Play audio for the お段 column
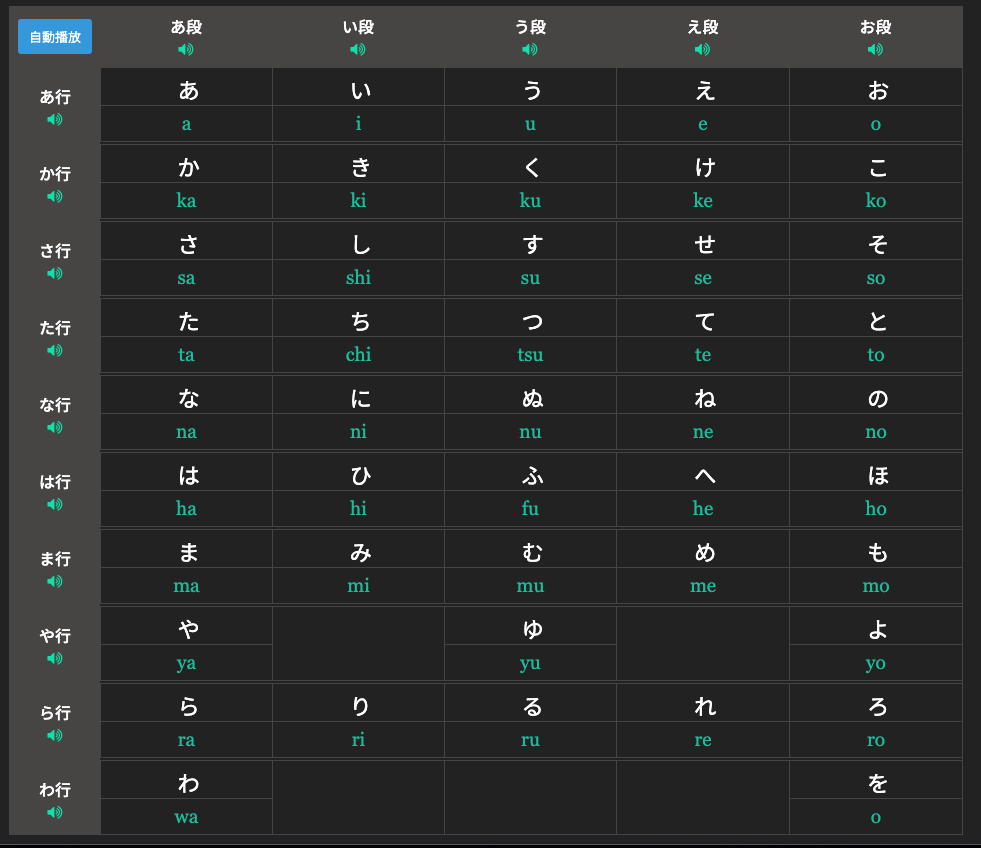The height and width of the screenshot is (848, 981). [875, 49]
